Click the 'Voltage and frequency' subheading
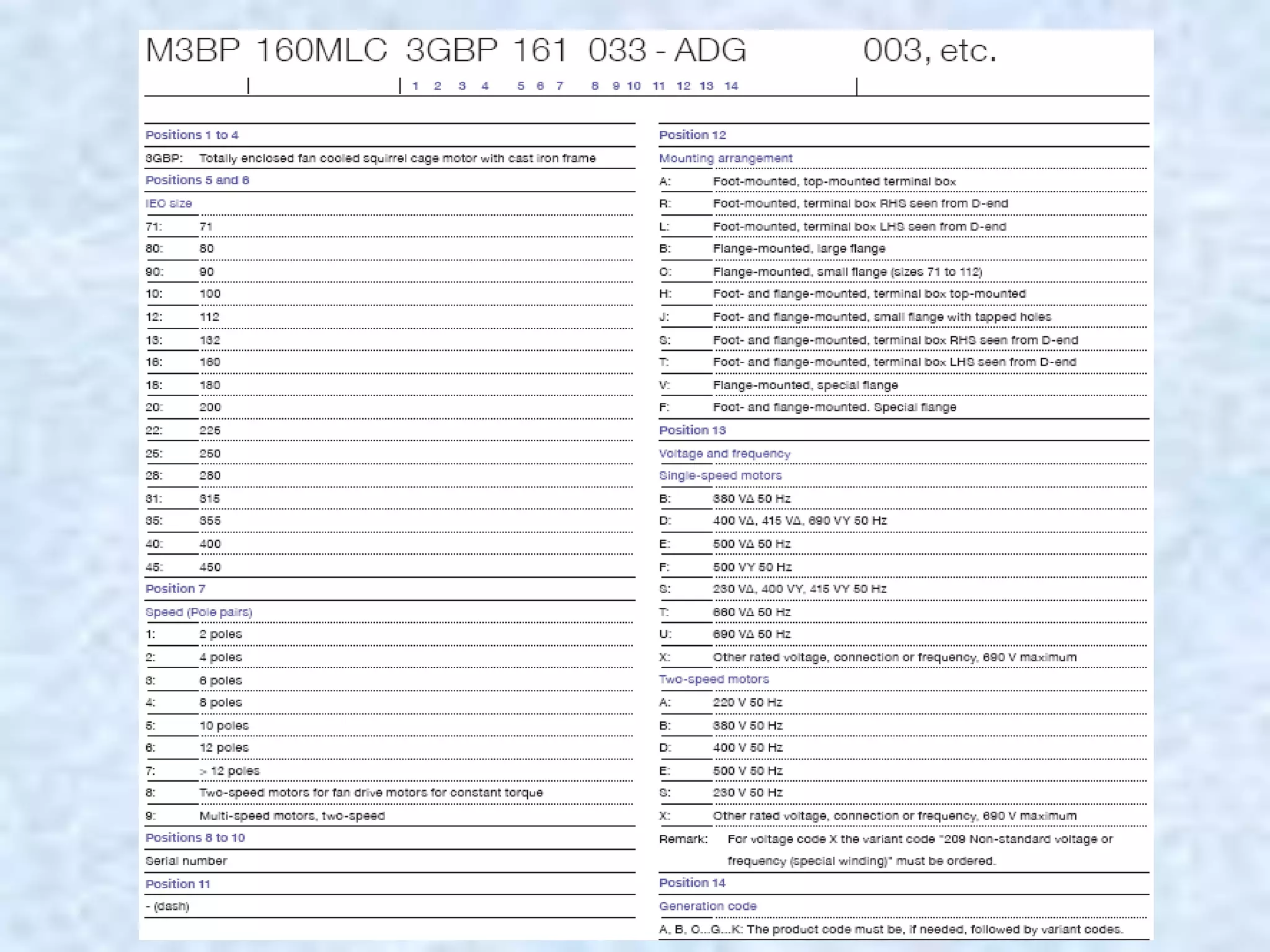This screenshot has height=952, width=1270. (724, 454)
